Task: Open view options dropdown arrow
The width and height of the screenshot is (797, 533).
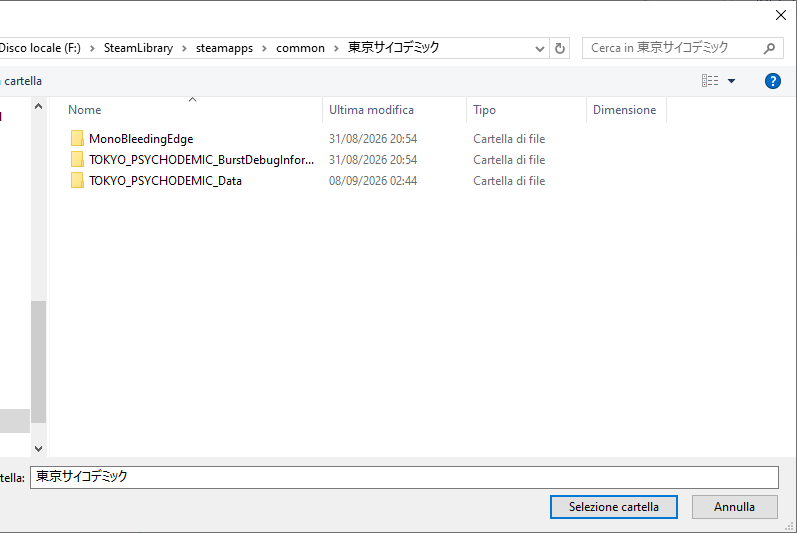Action: click(731, 81)
